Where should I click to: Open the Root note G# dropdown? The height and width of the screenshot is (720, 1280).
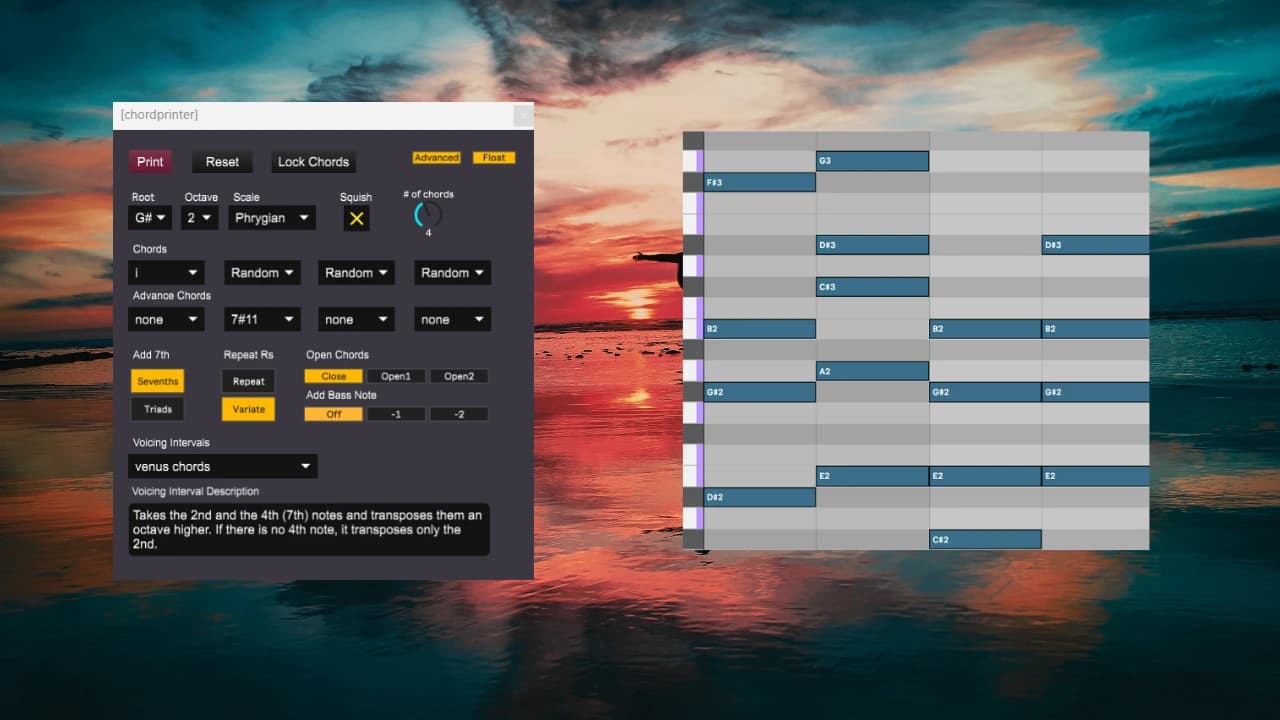[x=150, y=218]
